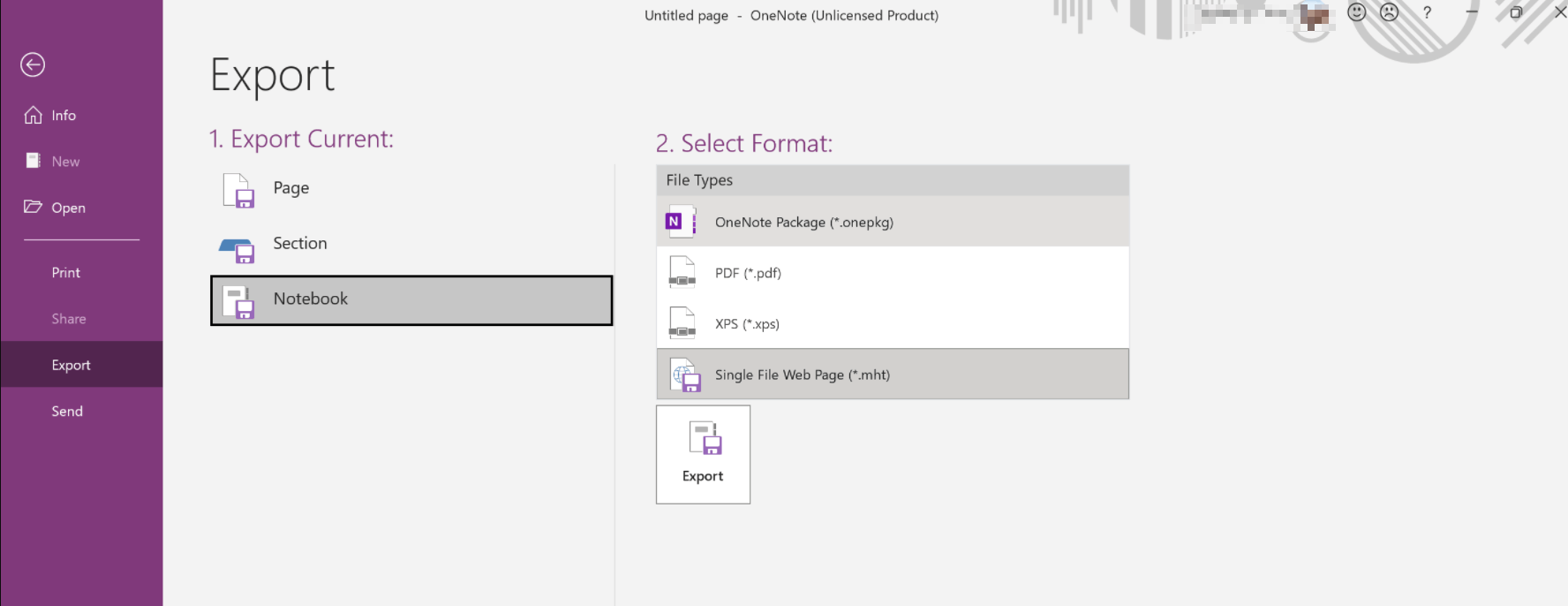The width and height of the screenshot is (1568, 606).
Task: Select PDF (*.pdf) format
Action: [x=893, y=273]
